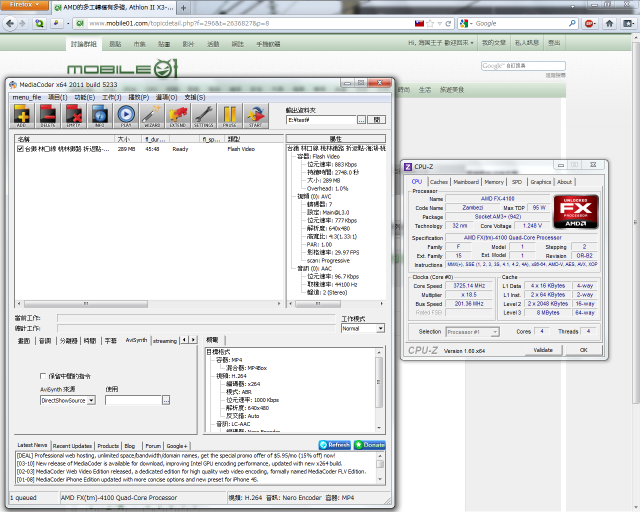Open the (S) support menu in MediaCoder
This screenshot has width=640, height=512.
coord(195,97)
